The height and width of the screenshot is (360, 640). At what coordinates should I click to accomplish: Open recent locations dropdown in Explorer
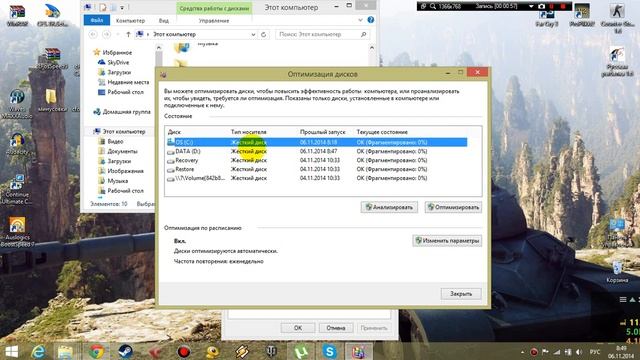tap(118, 35)
